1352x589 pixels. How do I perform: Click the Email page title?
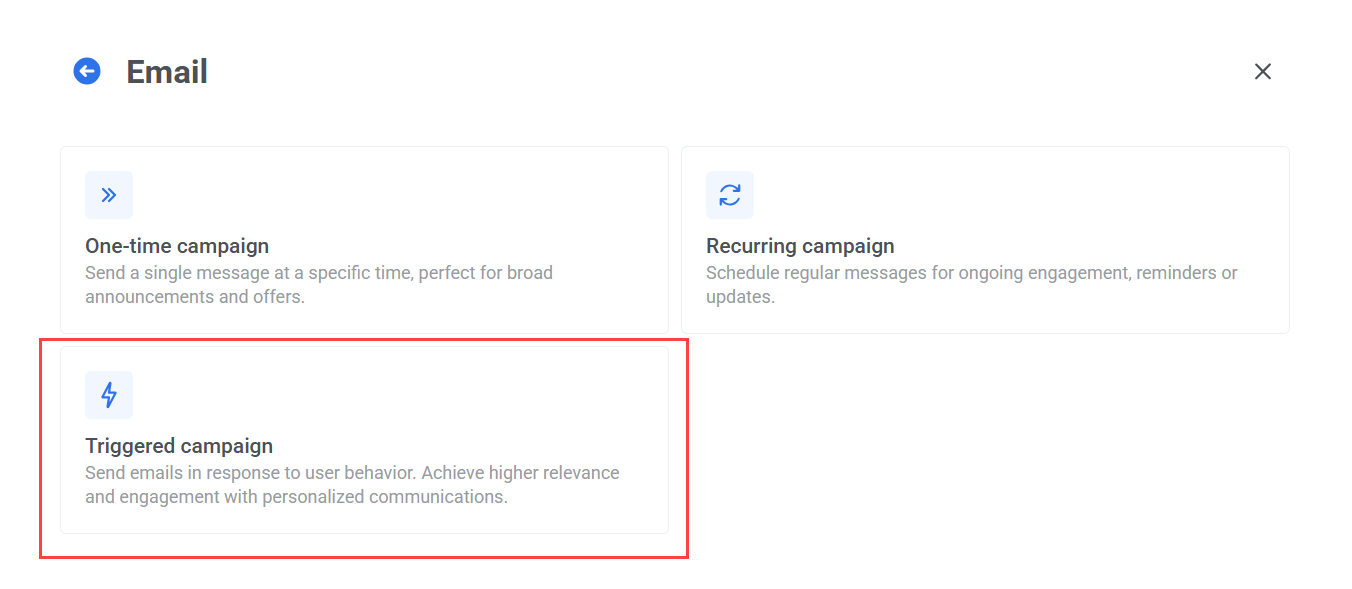click(x=166, y=71)
